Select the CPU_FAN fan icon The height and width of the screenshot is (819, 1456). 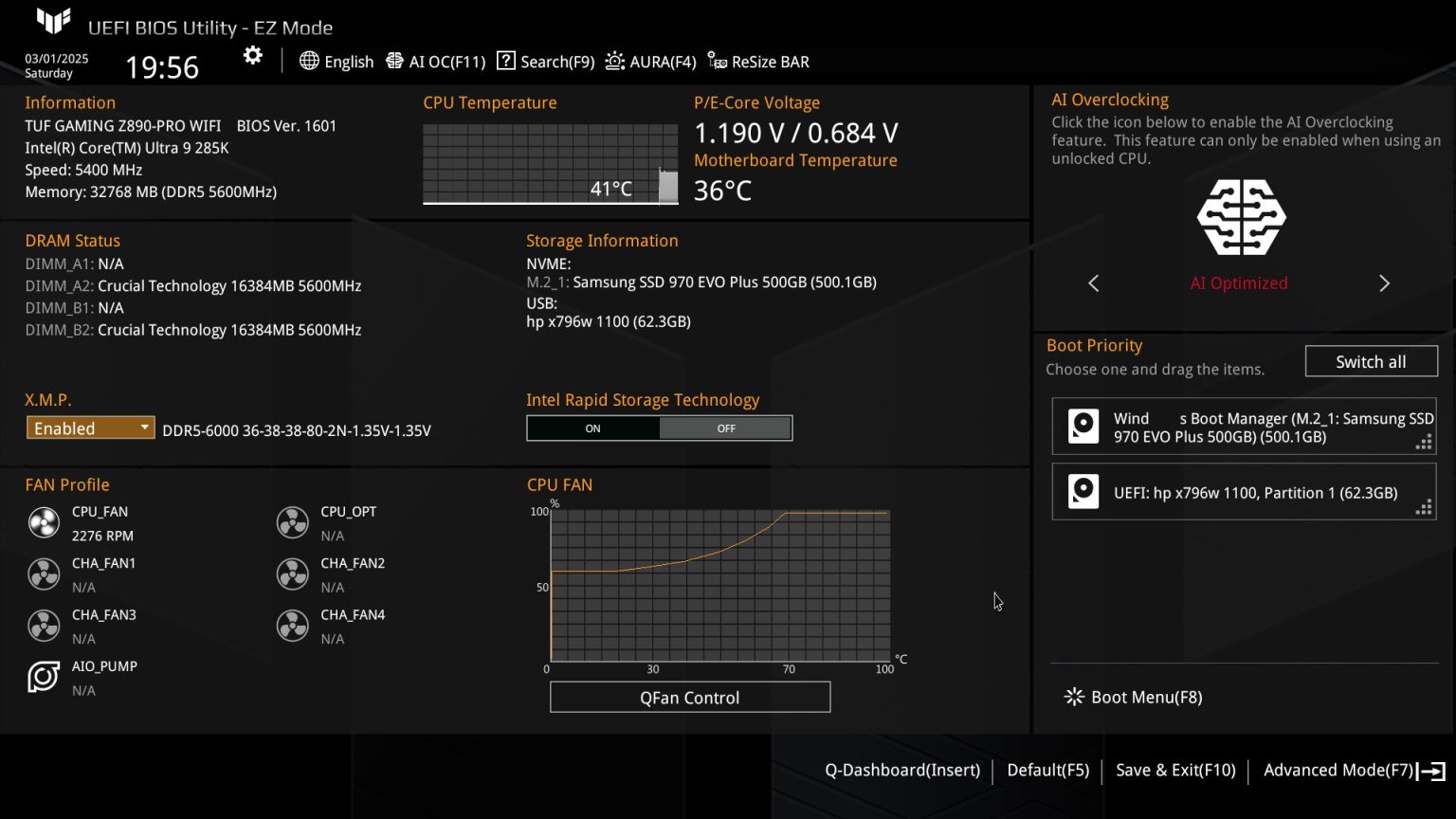(44, 522)
